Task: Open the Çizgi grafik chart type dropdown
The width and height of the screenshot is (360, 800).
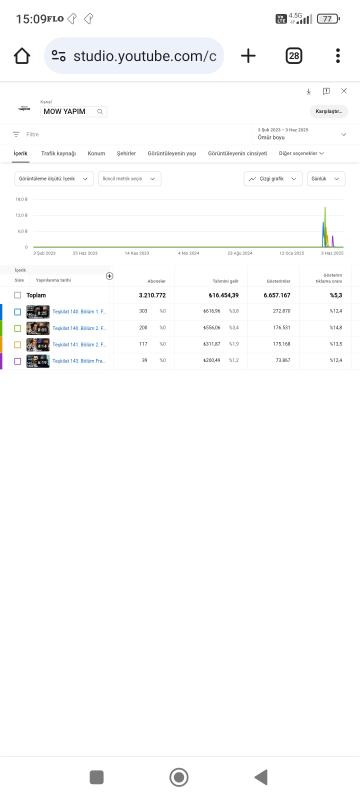Action: click(x=273, y=179)
